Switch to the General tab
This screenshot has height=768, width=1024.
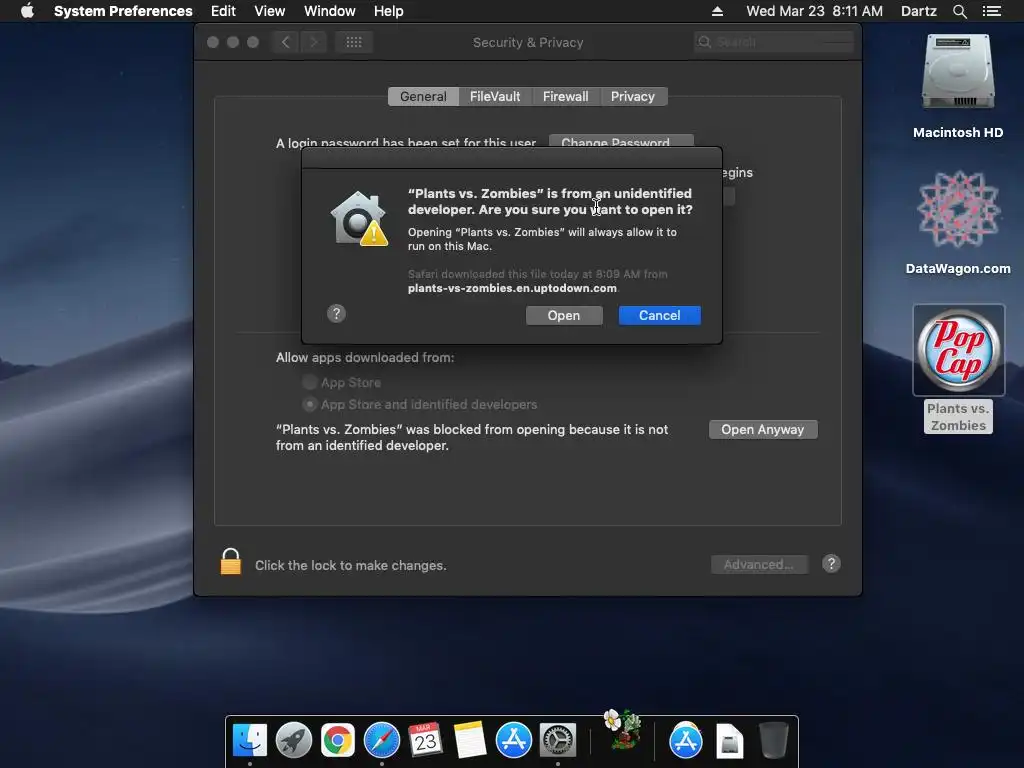(x=423, y=96)
